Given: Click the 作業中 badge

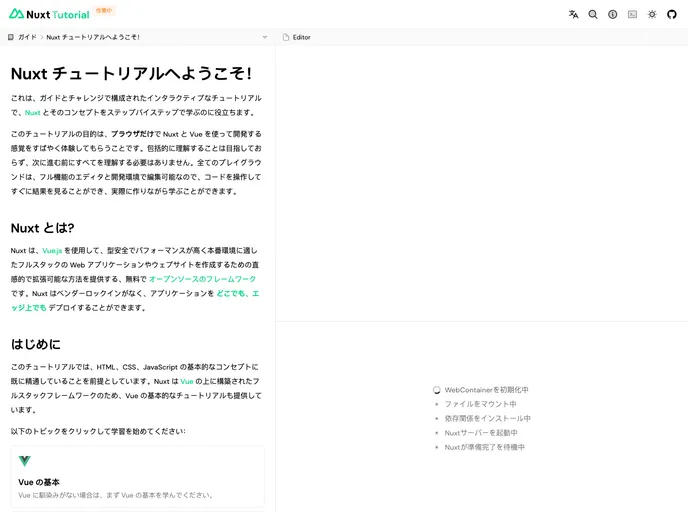Looking at the screenshot, I should (x=104, y=11).
